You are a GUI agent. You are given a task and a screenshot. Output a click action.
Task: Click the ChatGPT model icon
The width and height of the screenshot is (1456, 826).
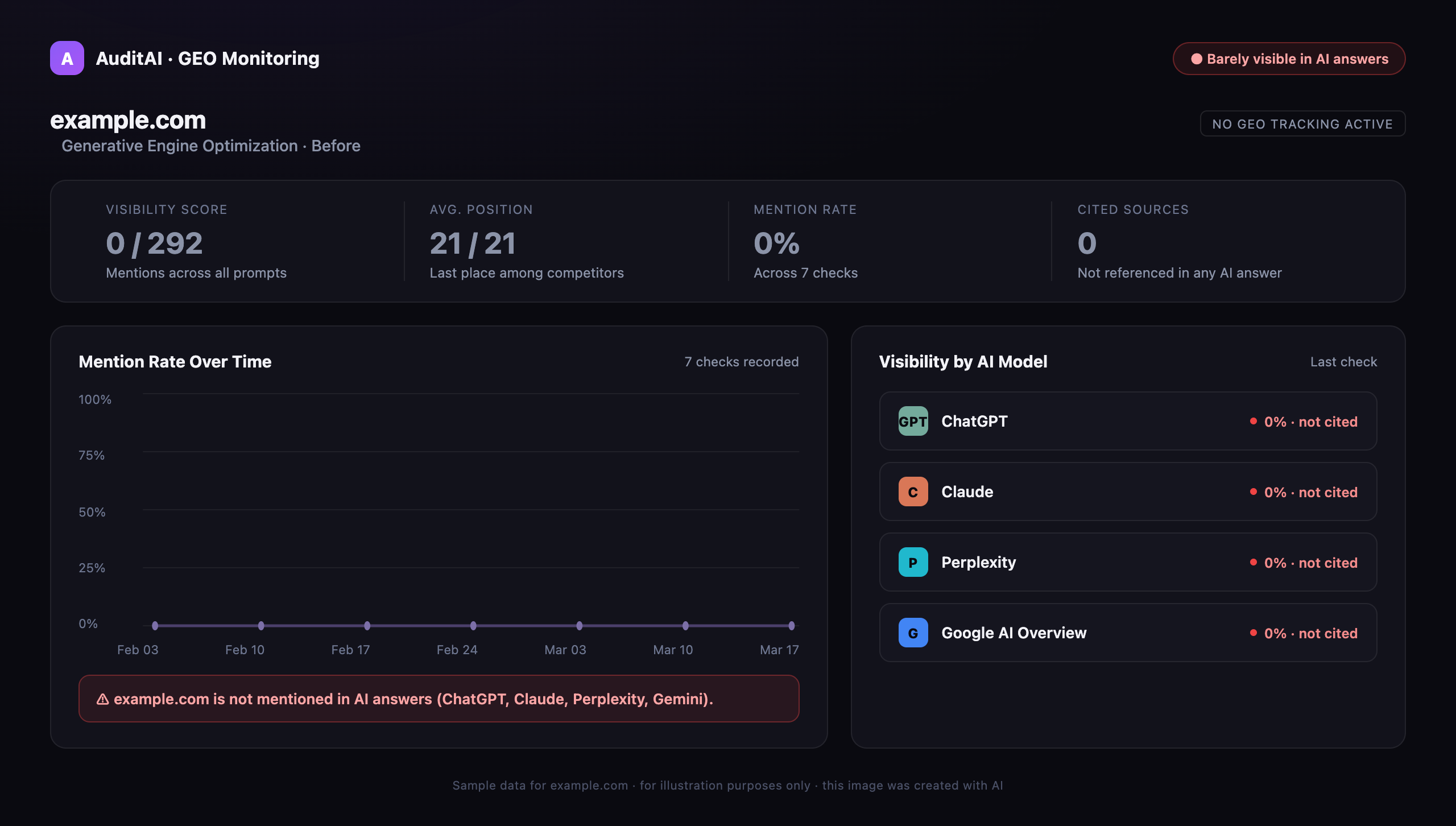[x=913, y=421]
